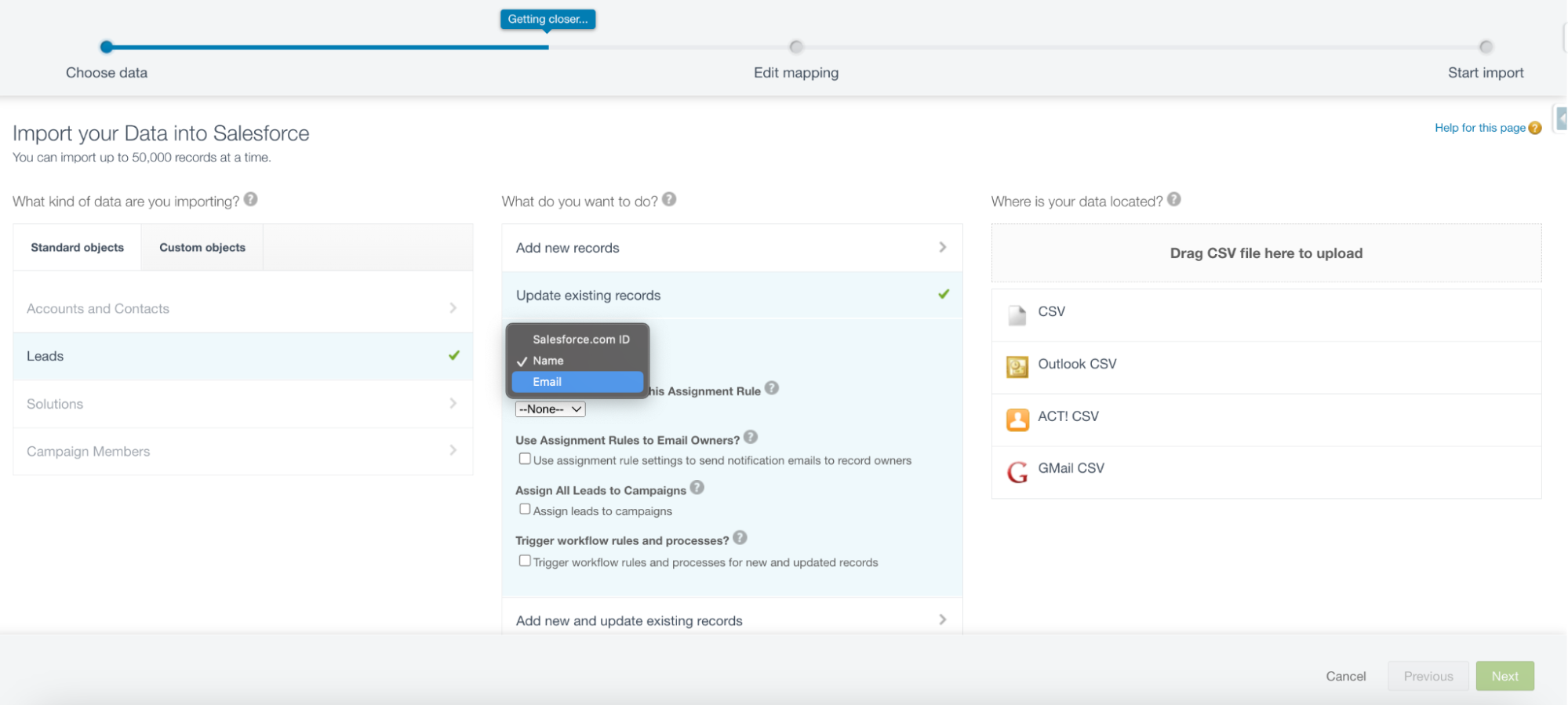This screenshot has width=1568, height=705.
Task: Select the Campaign Members row
Action: [243, 452]
